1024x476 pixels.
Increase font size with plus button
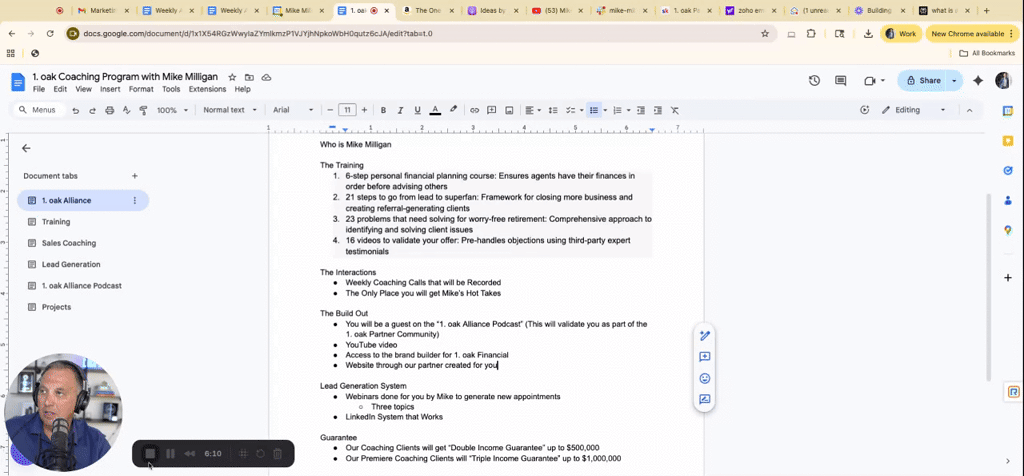[x=364, y=110]
